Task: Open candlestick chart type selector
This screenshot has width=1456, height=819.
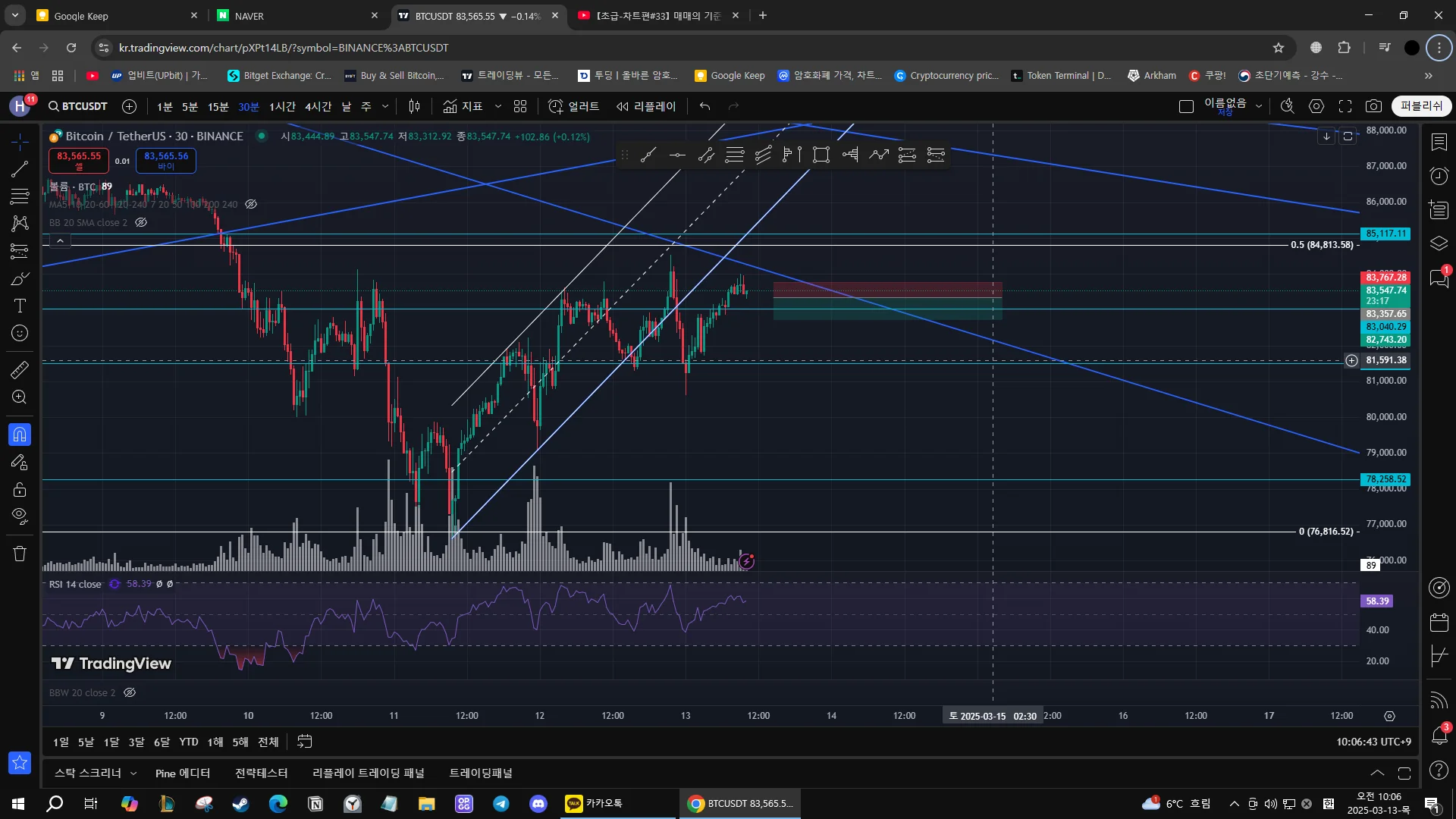Action: tap(414, 106)
